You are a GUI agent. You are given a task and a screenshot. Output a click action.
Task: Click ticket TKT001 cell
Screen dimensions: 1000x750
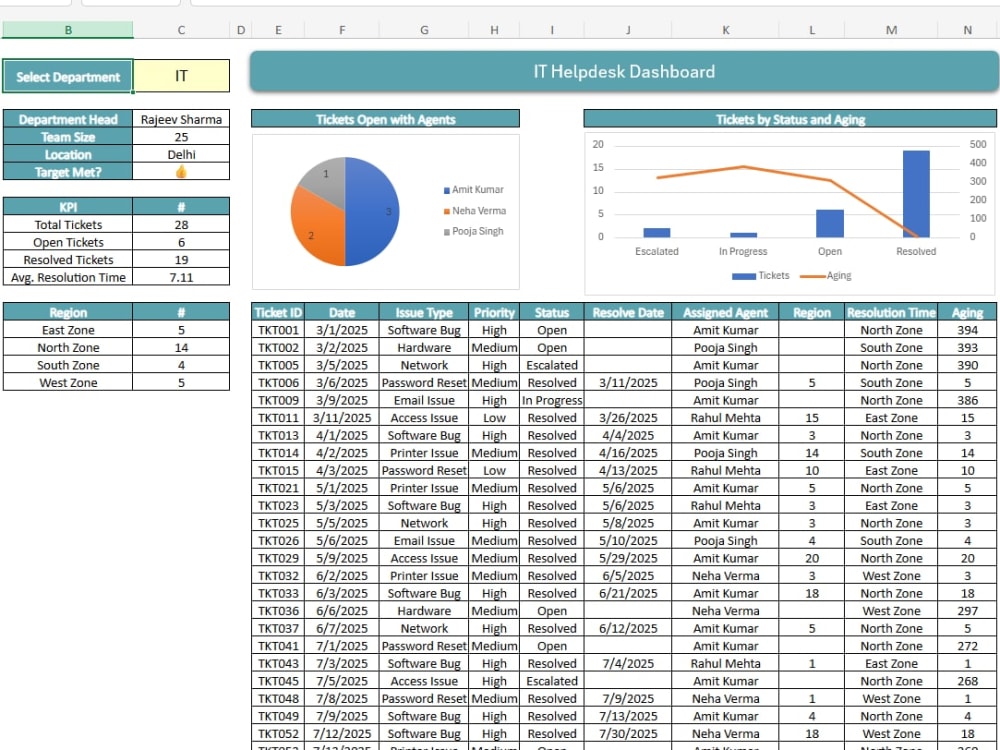278,330
